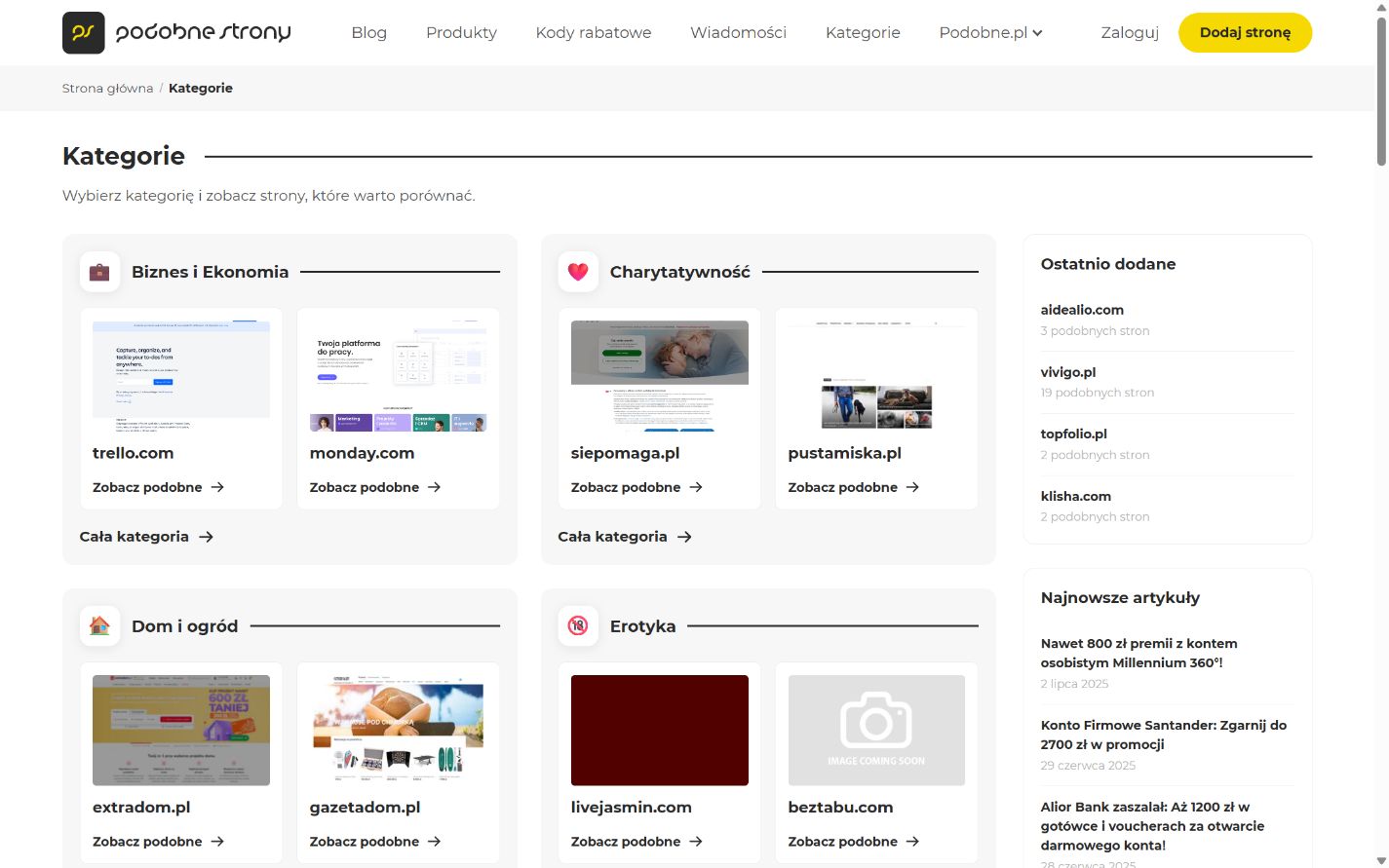Screen dimensions: 1389x868
Task: Open the livejasmin.com dark red thumbnail
Action: pyautogui.click(x=660, y=731)
